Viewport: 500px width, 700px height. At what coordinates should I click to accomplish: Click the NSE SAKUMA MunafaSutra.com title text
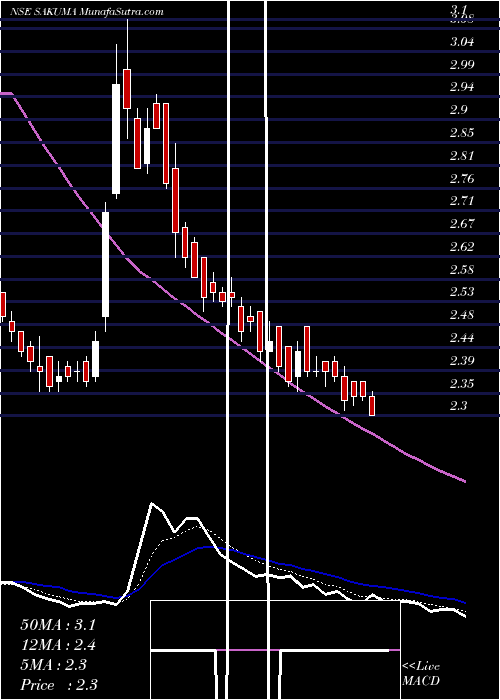86,12
